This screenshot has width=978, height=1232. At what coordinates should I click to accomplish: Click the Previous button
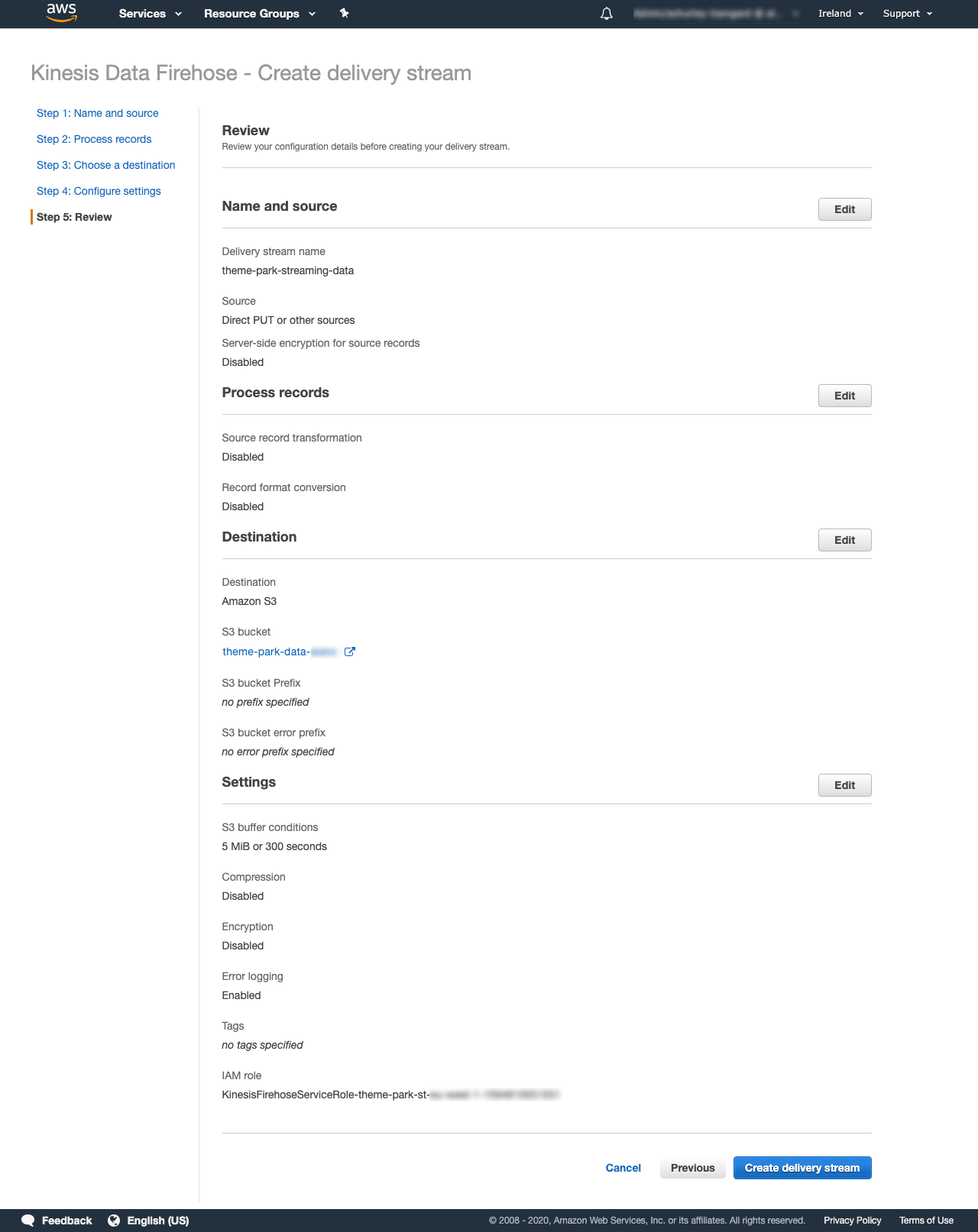click(693, 1168)
